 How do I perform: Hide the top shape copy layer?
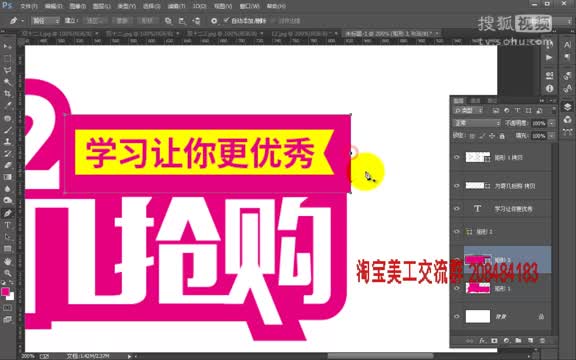[457, 157]
